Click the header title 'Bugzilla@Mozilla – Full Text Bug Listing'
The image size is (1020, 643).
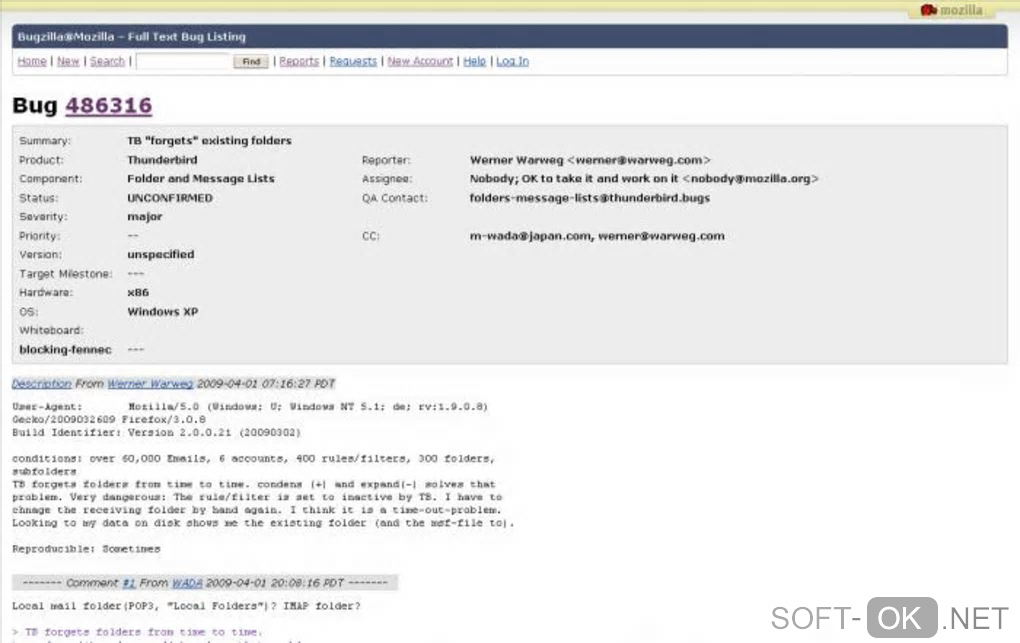[131, 37]
